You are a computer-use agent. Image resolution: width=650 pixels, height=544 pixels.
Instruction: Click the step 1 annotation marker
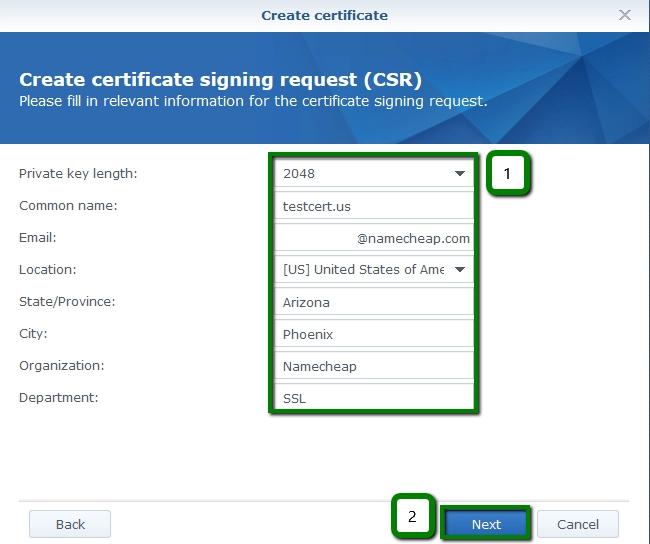tap(507, 173)
